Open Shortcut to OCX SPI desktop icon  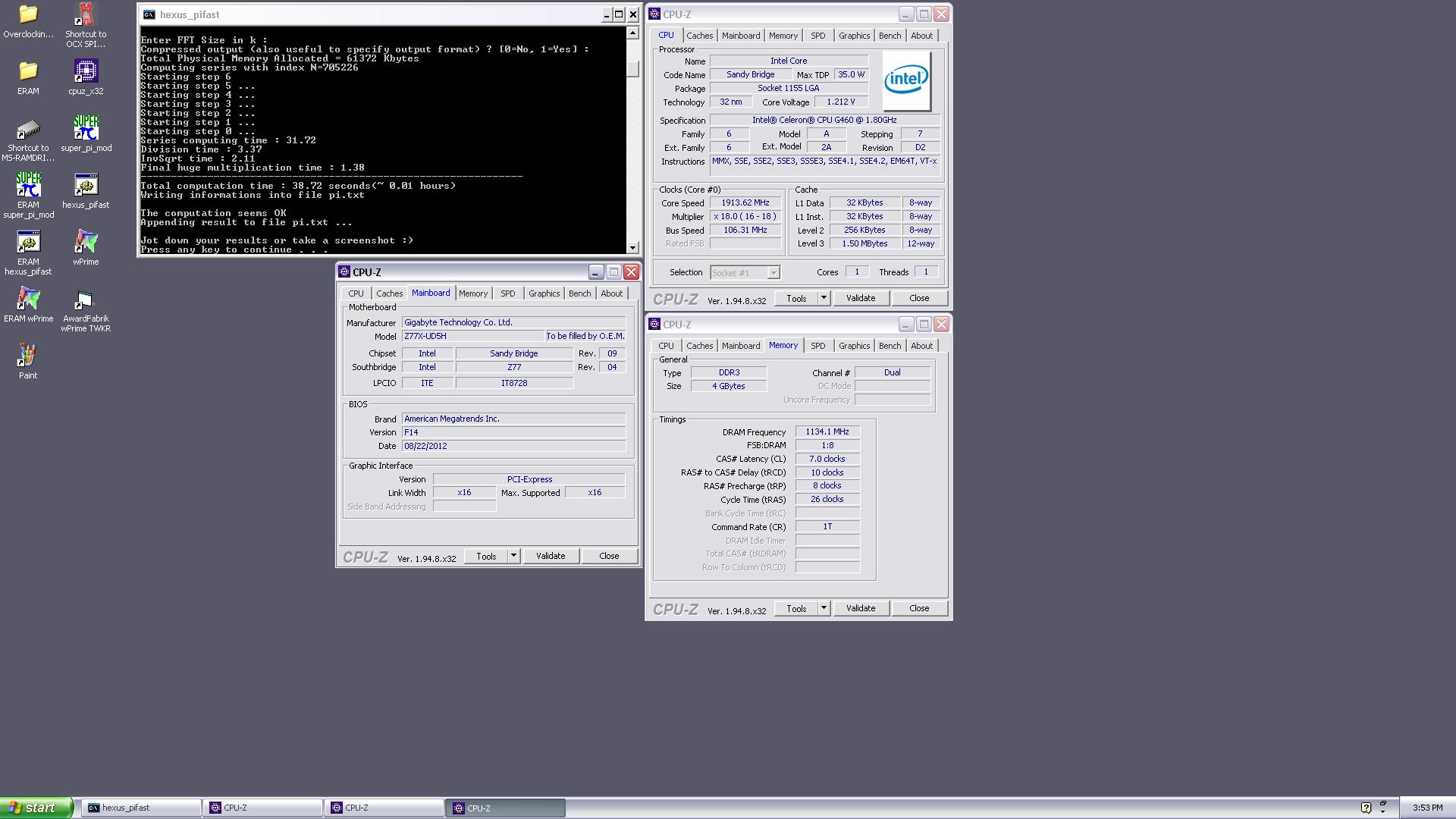click(86, 25)
